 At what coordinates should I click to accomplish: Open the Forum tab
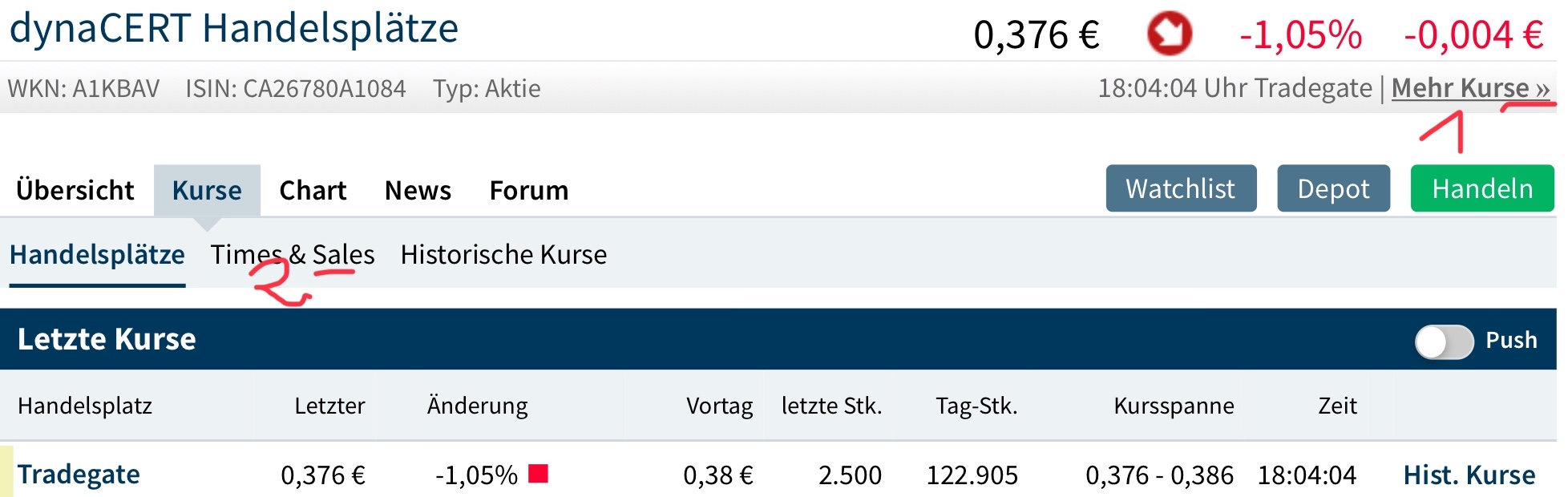click(529, 191)
